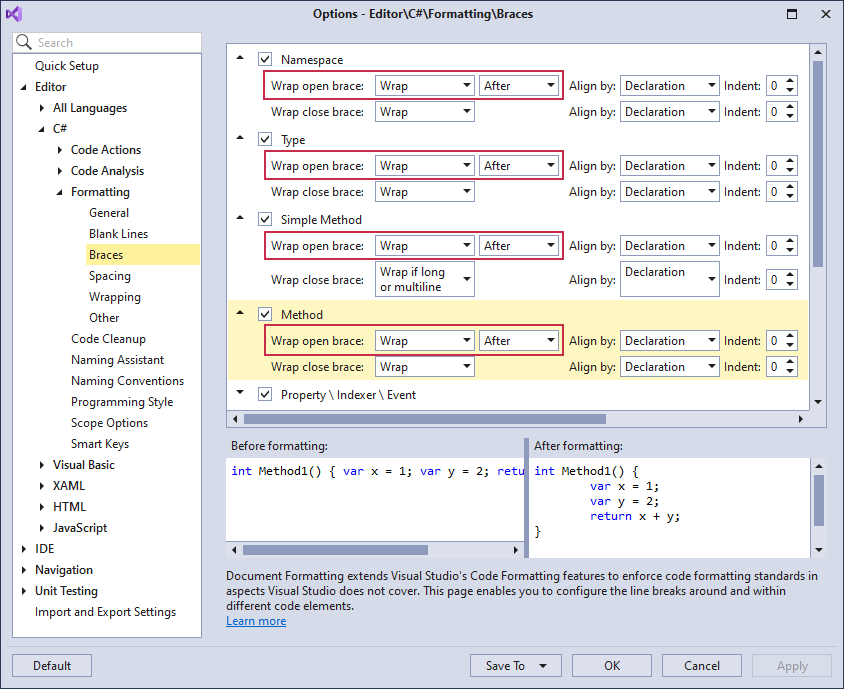Click the search magnifier icon

point(24,43)
